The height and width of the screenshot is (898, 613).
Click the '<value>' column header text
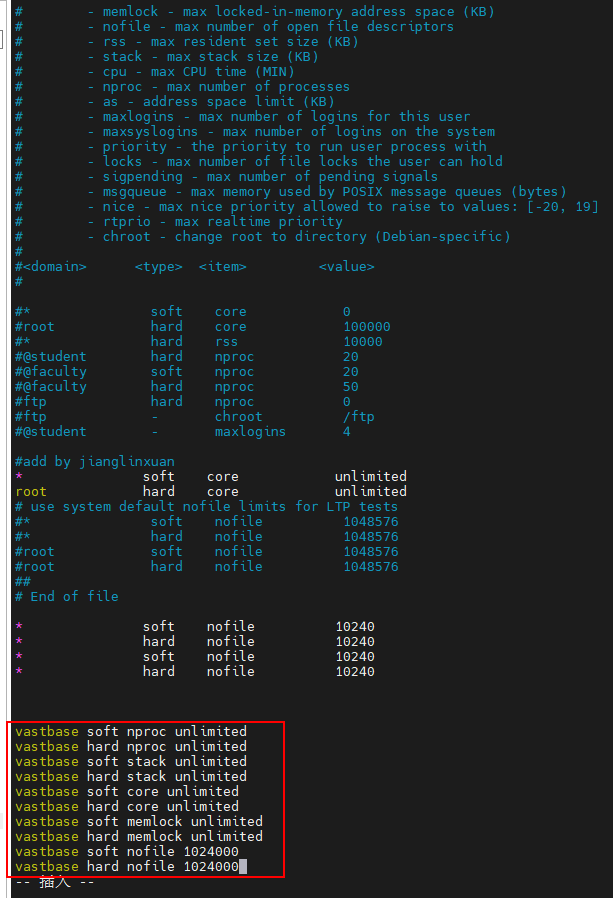click(347, 266)
